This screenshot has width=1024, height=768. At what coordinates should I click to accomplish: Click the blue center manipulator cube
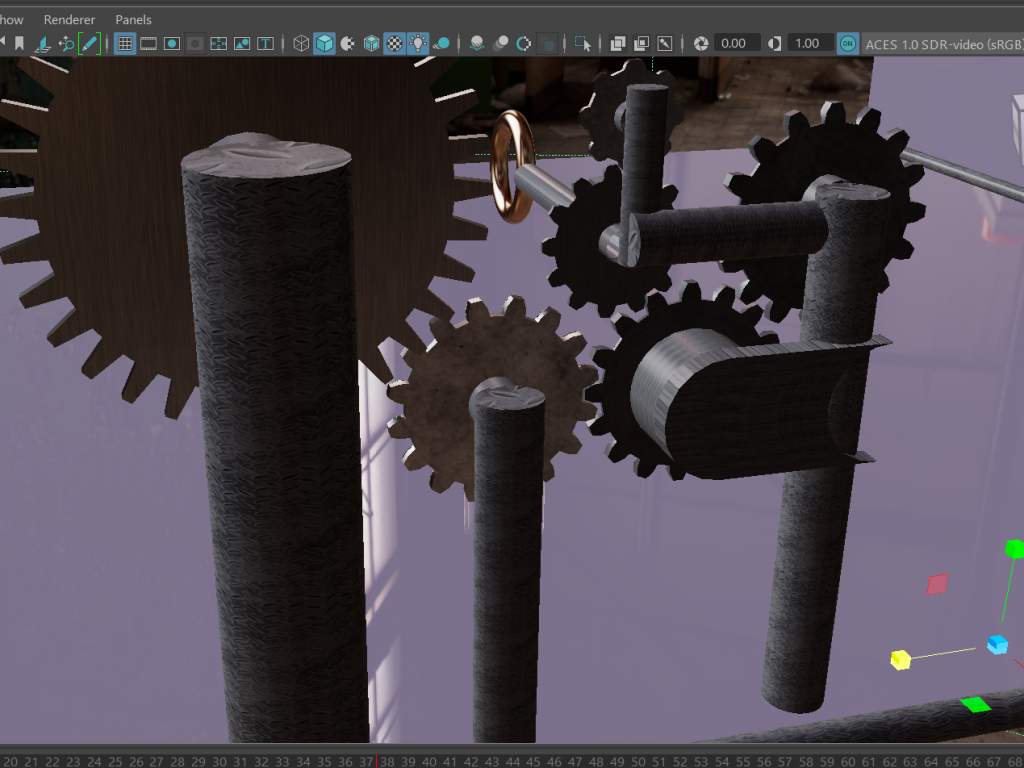[x=997, y=644]
